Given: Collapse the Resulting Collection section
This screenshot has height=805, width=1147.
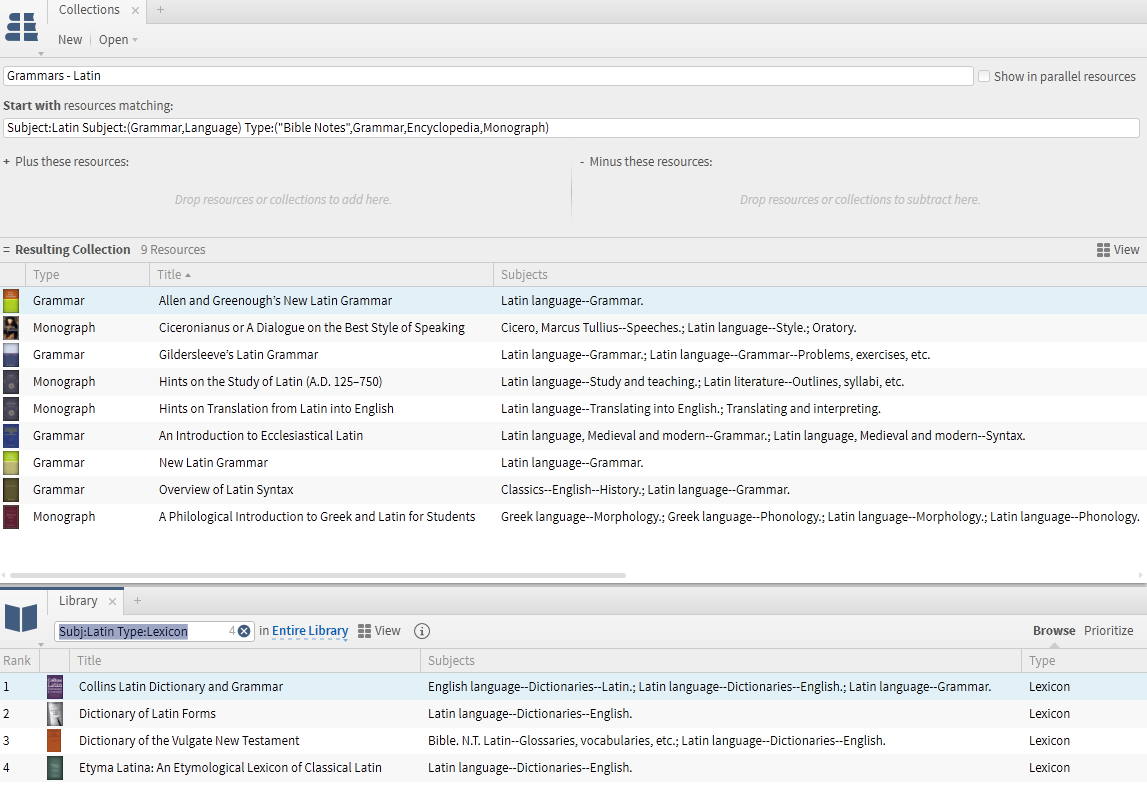Looking at the screenshot, I should pos(7,250).
